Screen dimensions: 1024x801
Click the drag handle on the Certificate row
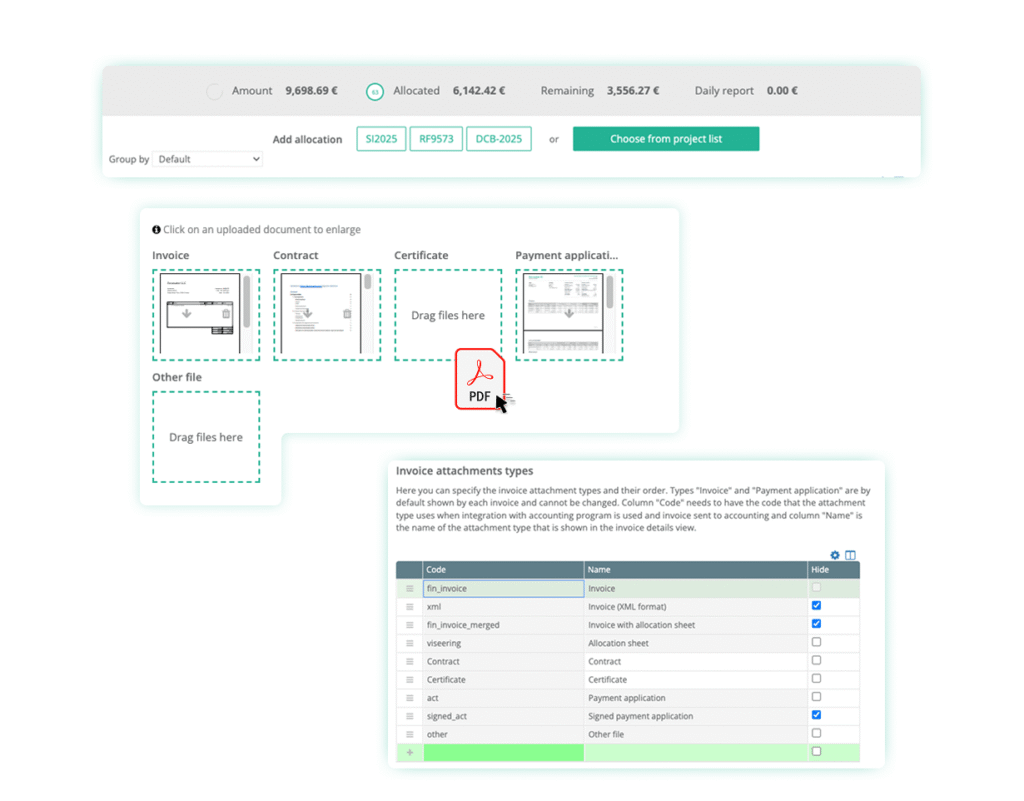coord(409,679)
